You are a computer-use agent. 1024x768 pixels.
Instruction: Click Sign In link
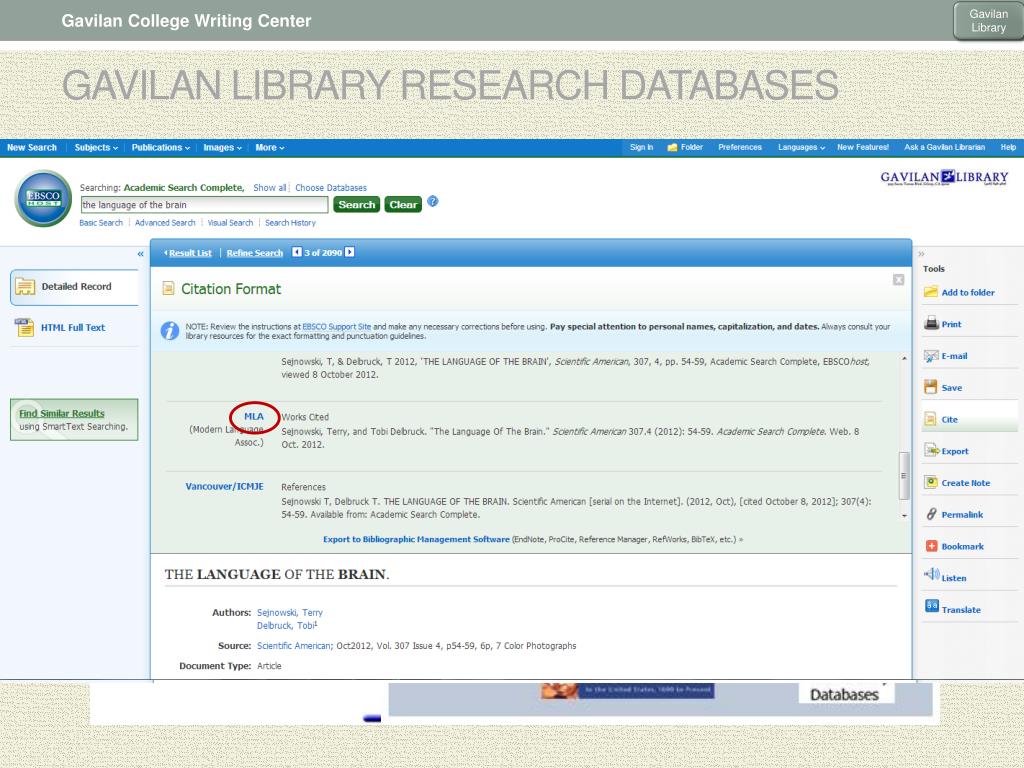(x=641, y=148)
